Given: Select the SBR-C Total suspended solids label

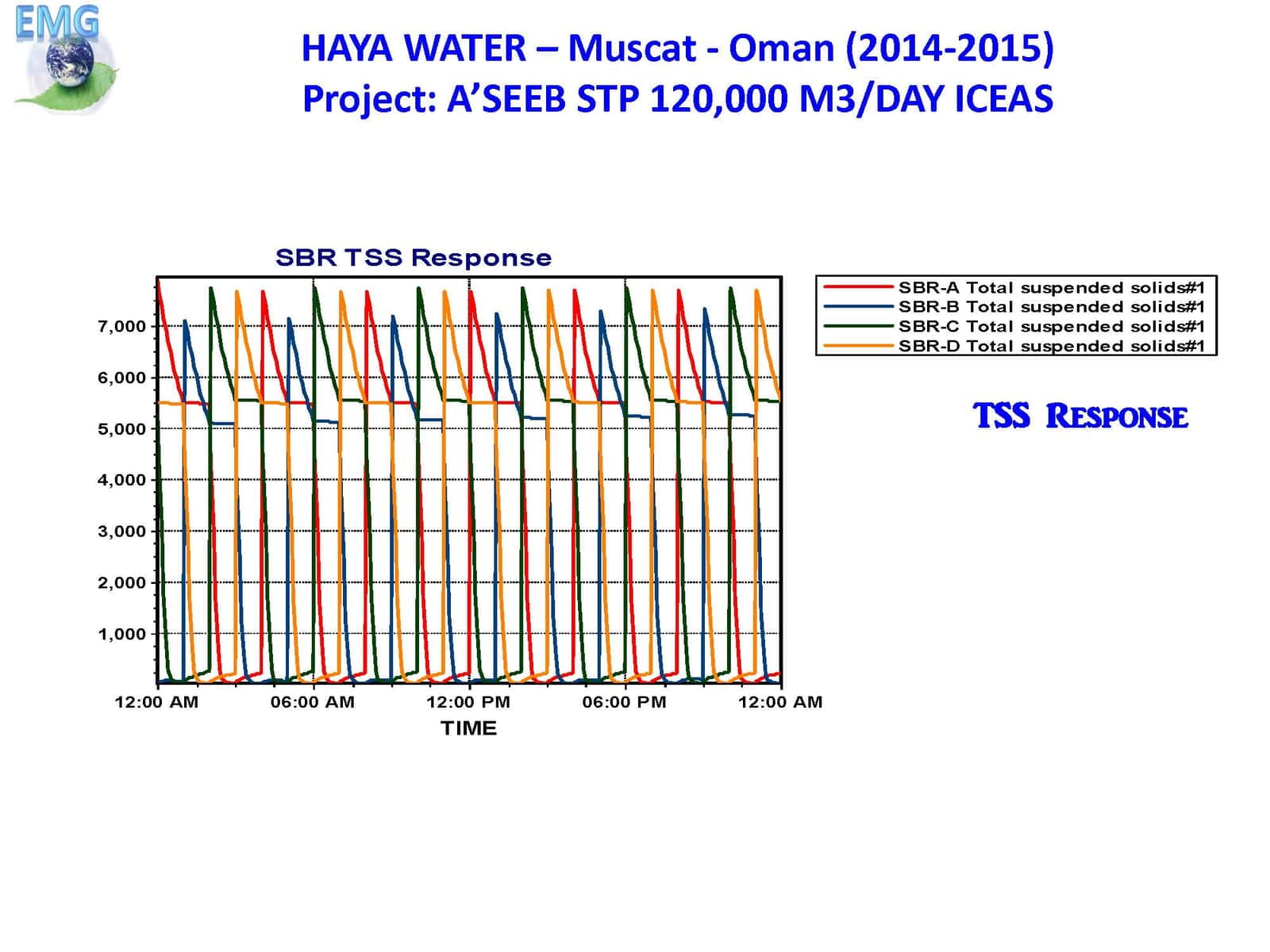Looking at the screenshot, I should pyautogui.click(x=1051, y=326).
